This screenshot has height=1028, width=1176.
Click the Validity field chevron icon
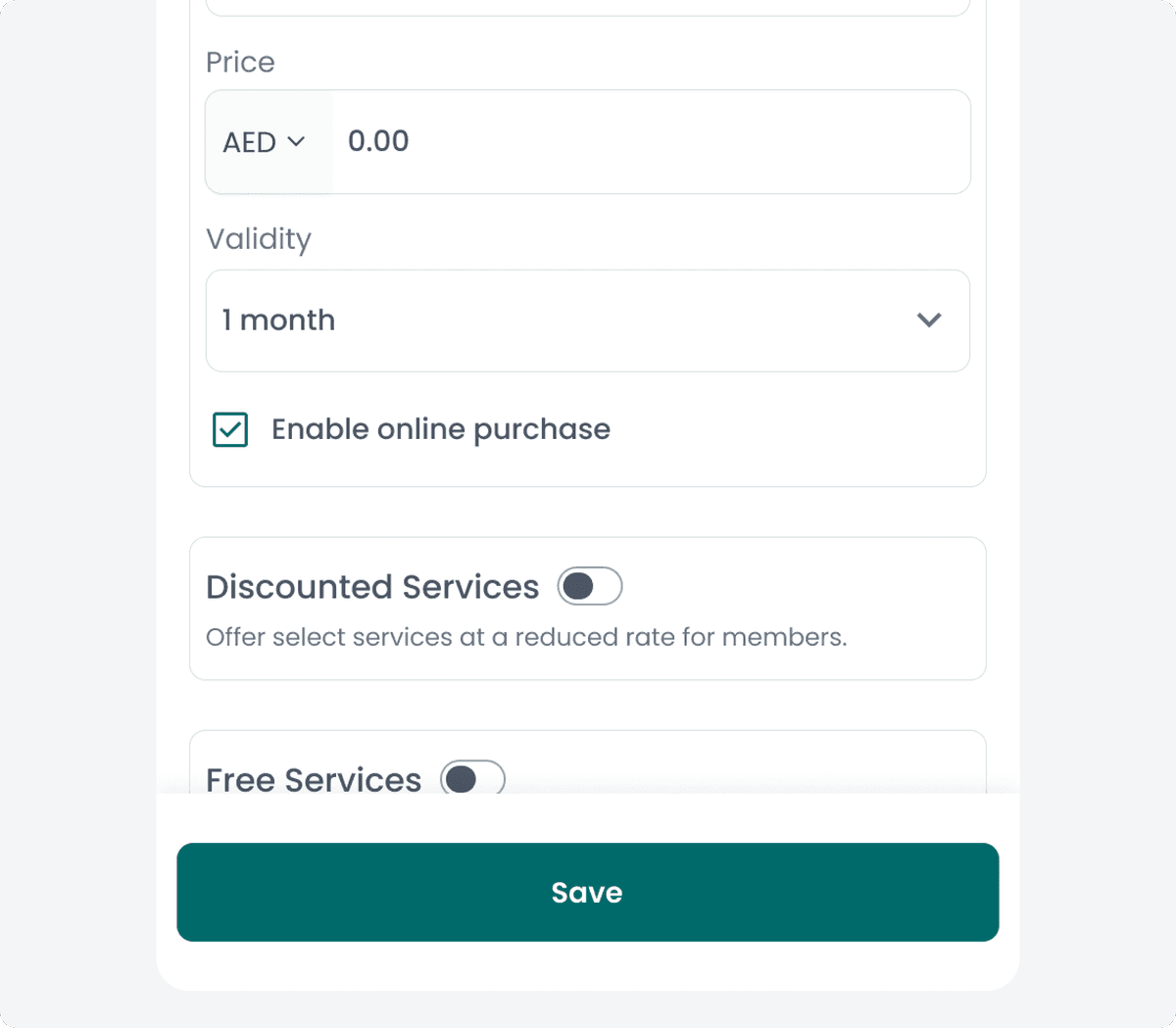click(929, 320)
